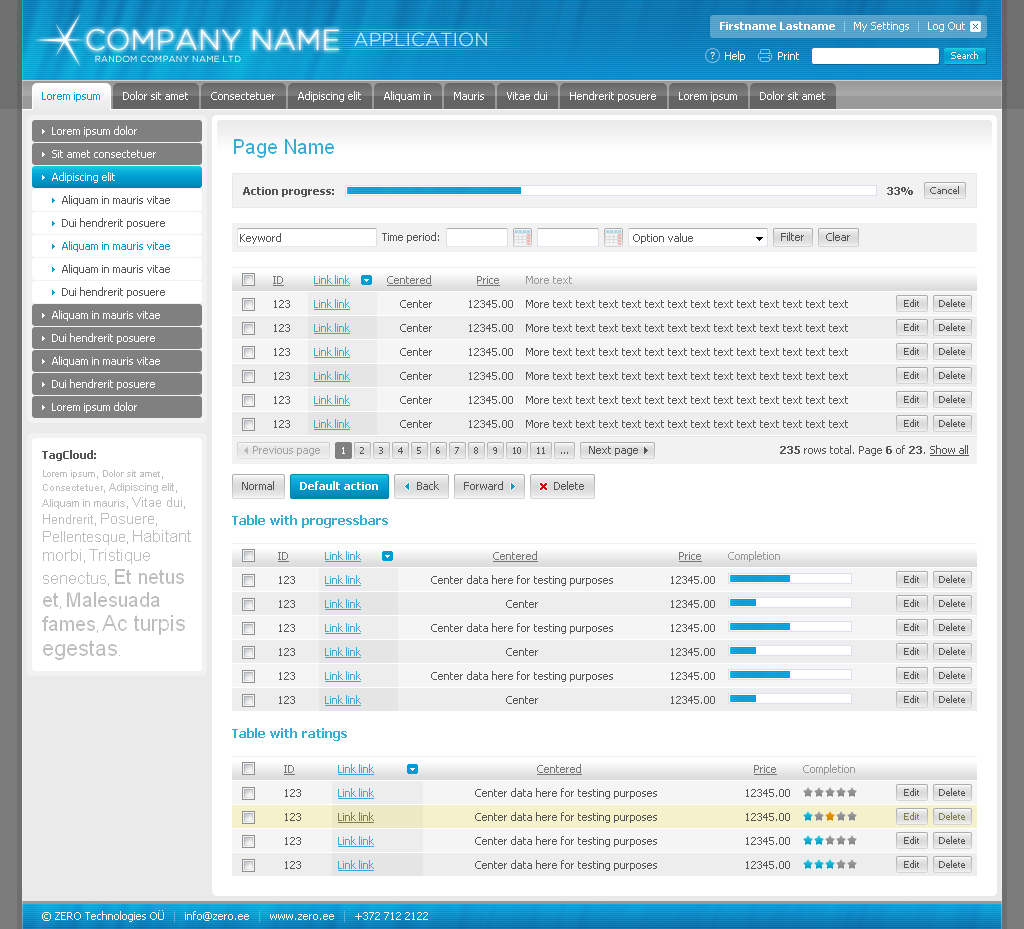Click the Search button
1024x929 pixels.
pyautogui.click(x=964, y=56)
